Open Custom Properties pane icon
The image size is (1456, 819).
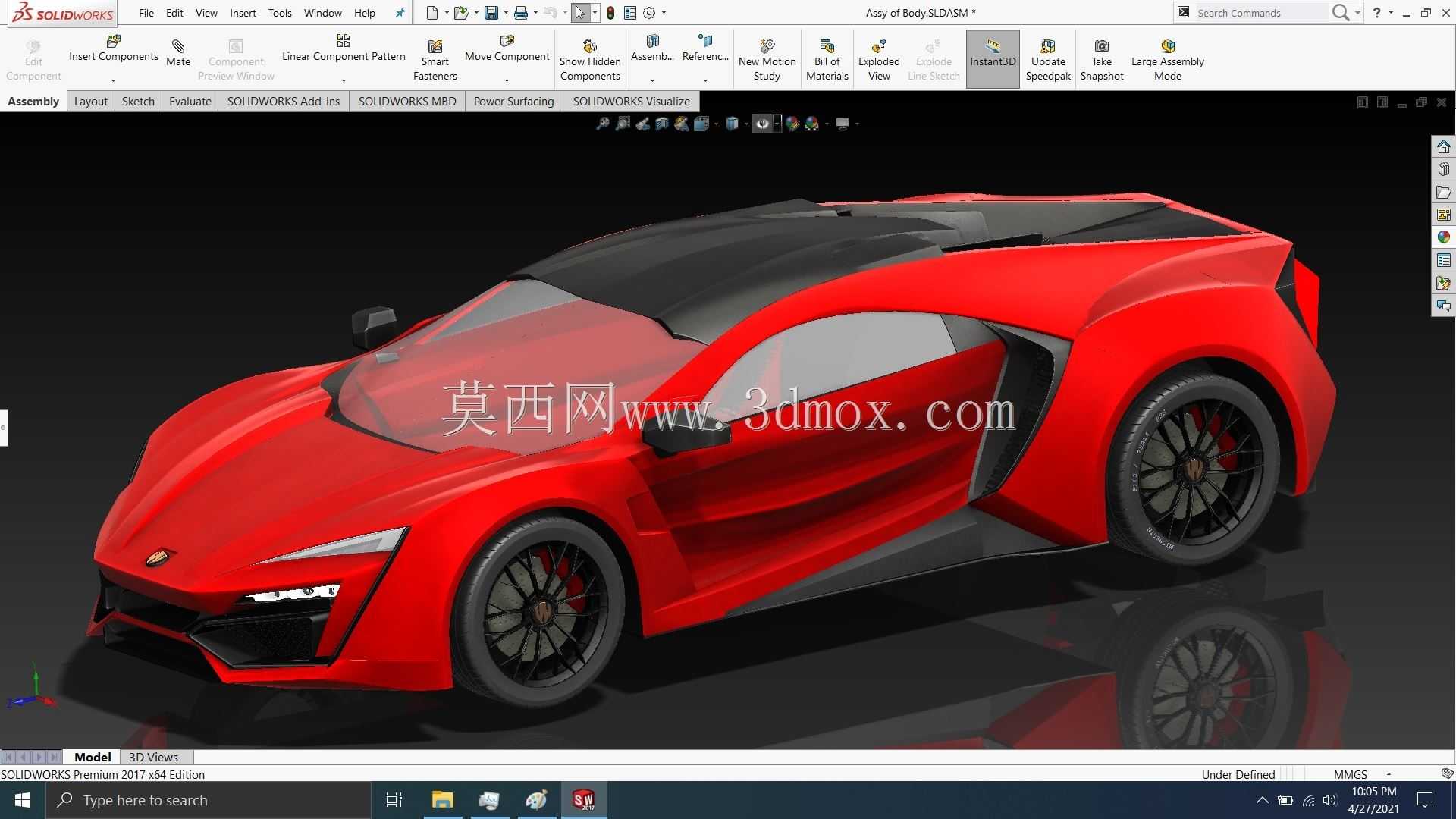pos(1444,260)
